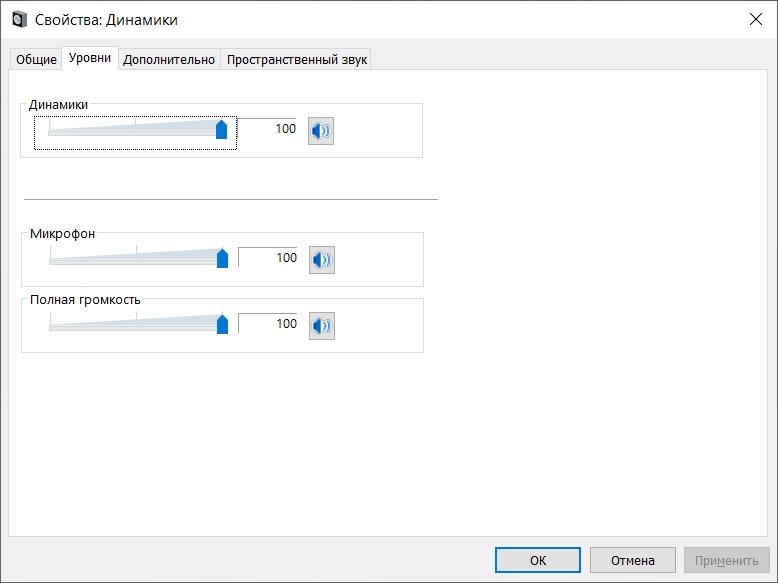Click the Динамики group label
The width and height of the screenshot is (778, 583).
[58, 105]
